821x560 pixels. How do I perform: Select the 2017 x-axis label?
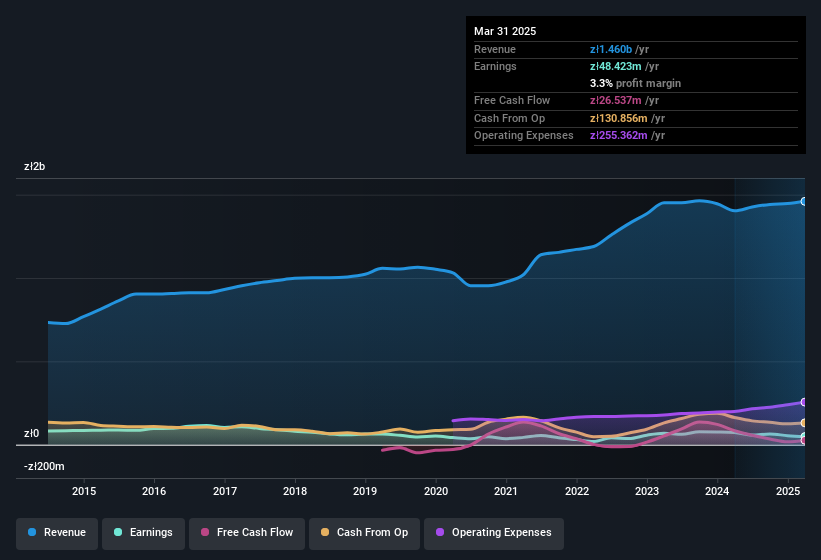tap(225, 491)
